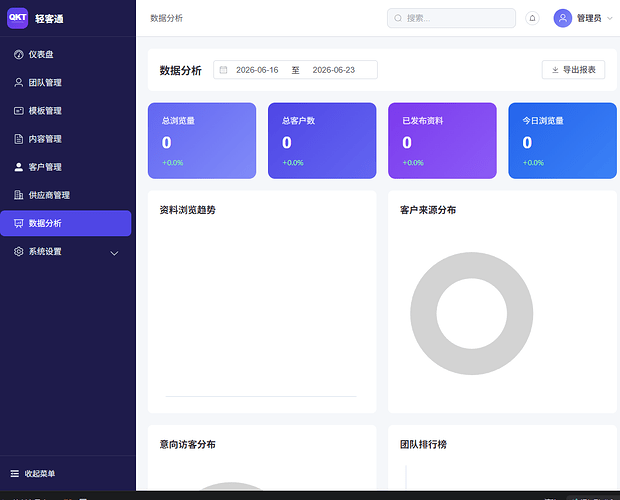Open 供应商管理 menu item
Viewport: 620px width, 500px height.
(x=66, y=195)
